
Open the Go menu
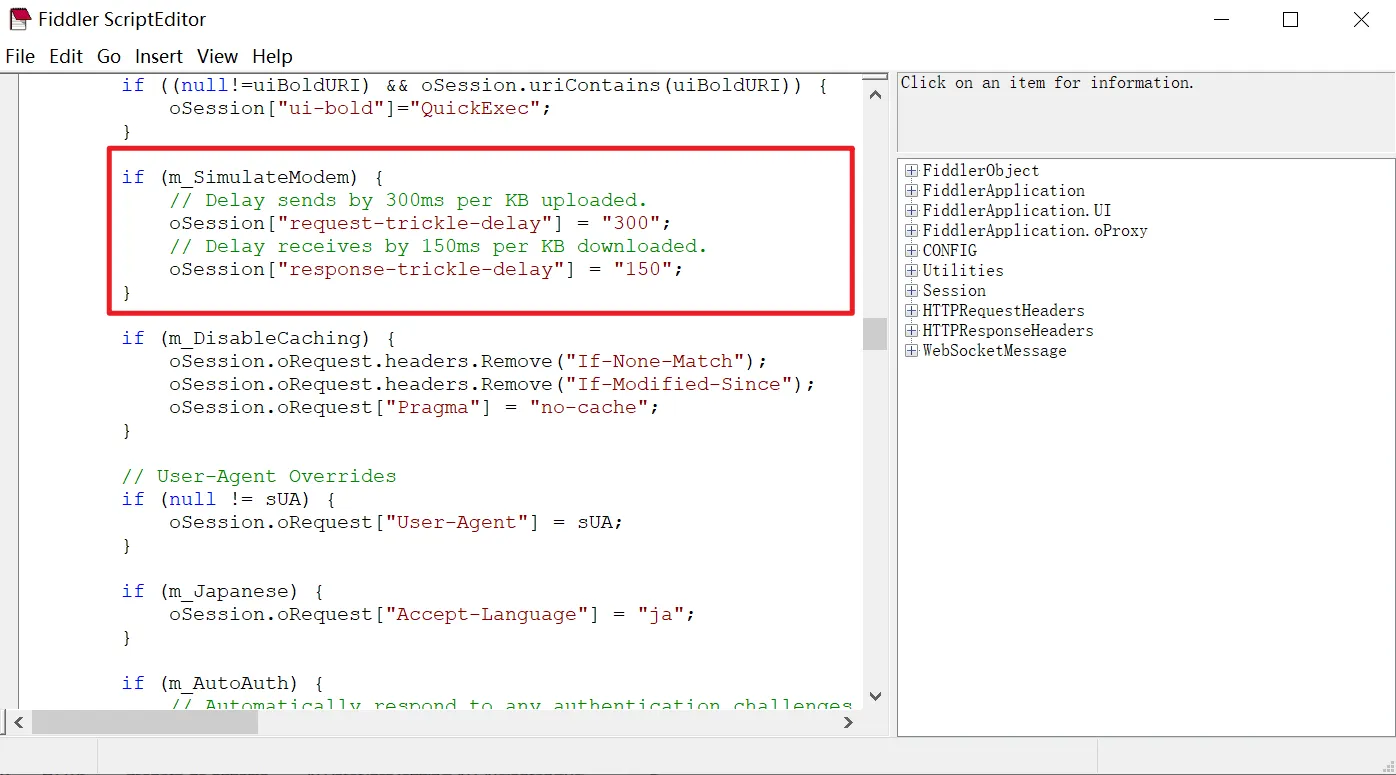pos(109,56)
